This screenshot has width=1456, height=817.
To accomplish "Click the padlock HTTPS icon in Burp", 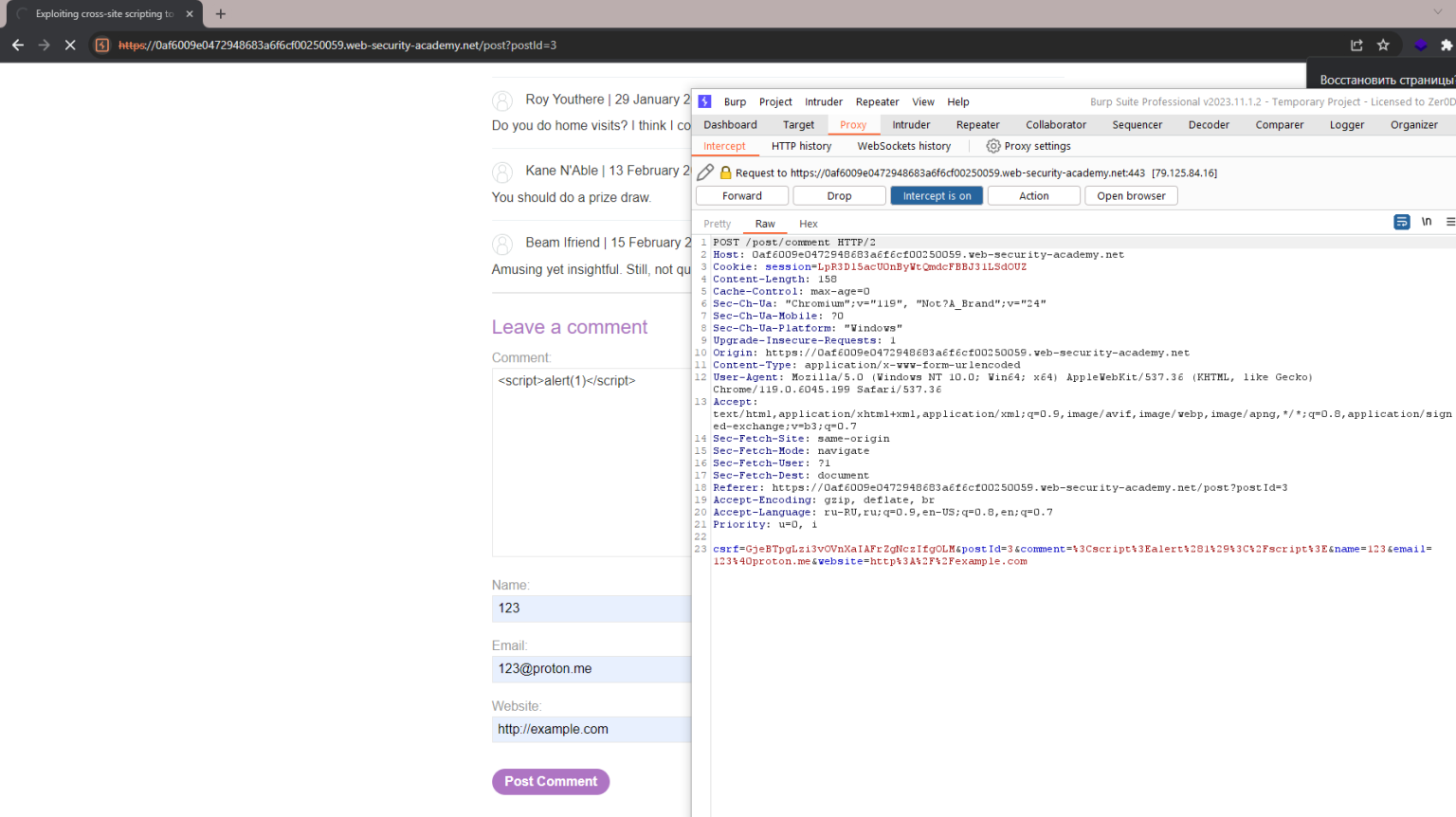I will (x=725, y=172).
